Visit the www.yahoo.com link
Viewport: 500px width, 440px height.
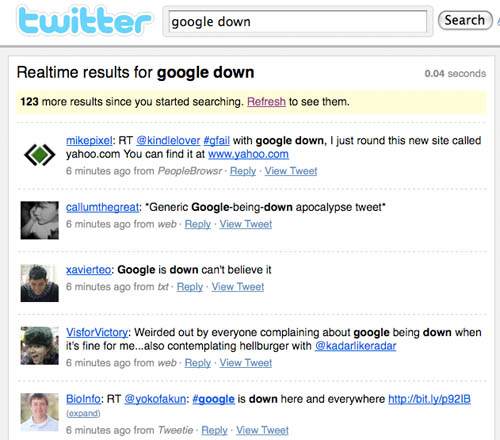pyautogui.click(x=248, y=154)
